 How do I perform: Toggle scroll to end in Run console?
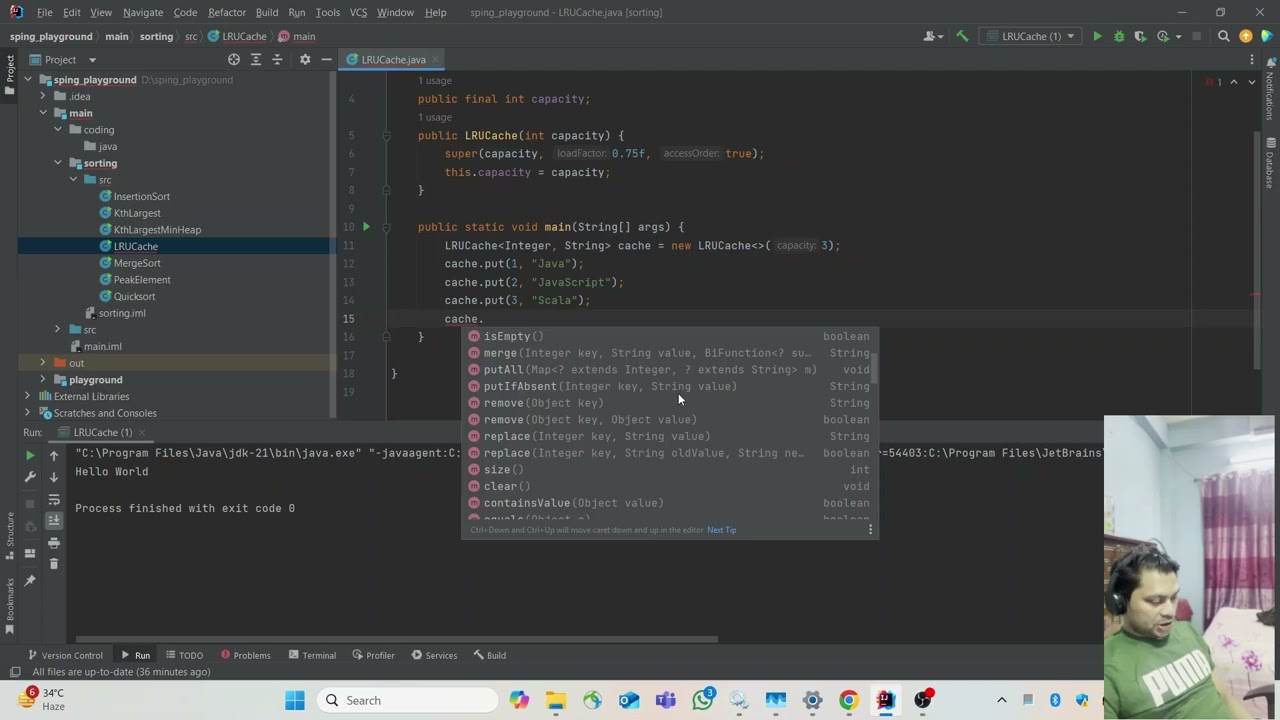54,521
